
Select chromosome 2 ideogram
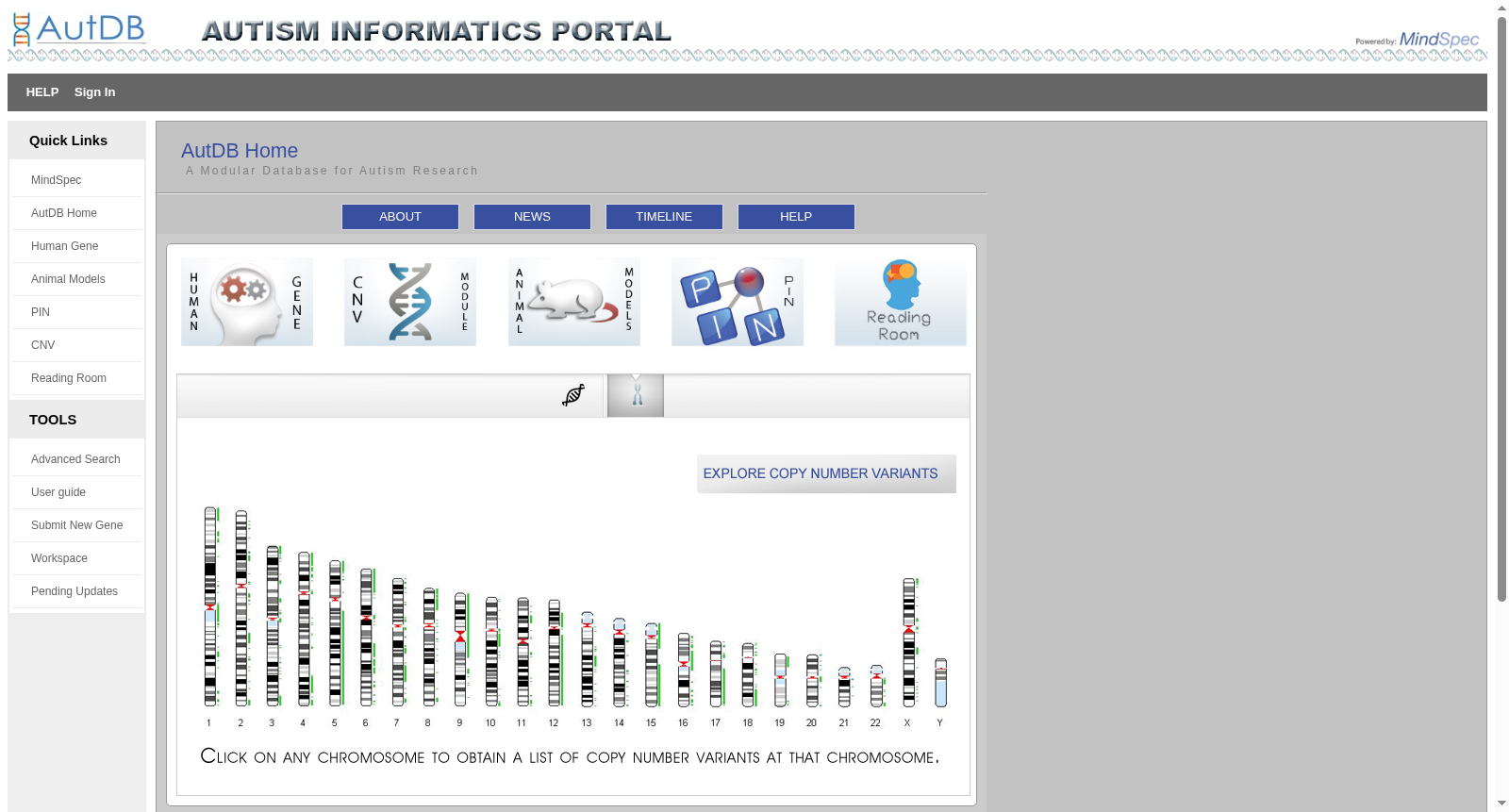click(x=241, y=608)
